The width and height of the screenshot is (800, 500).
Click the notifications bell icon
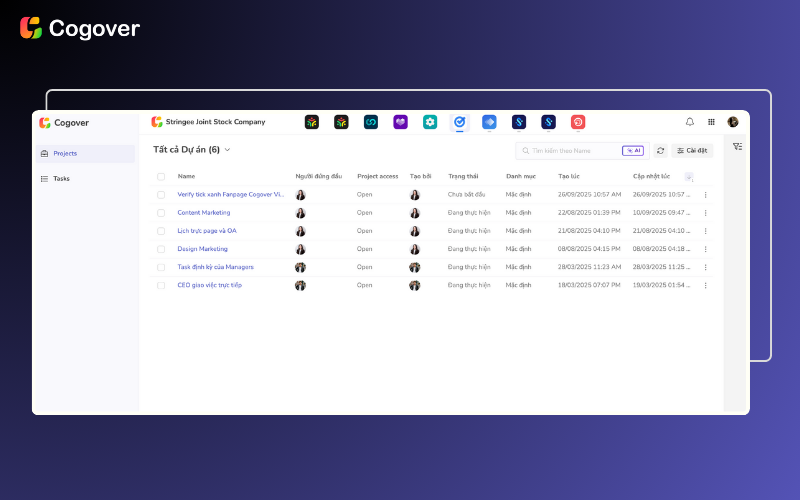point(689,122)
